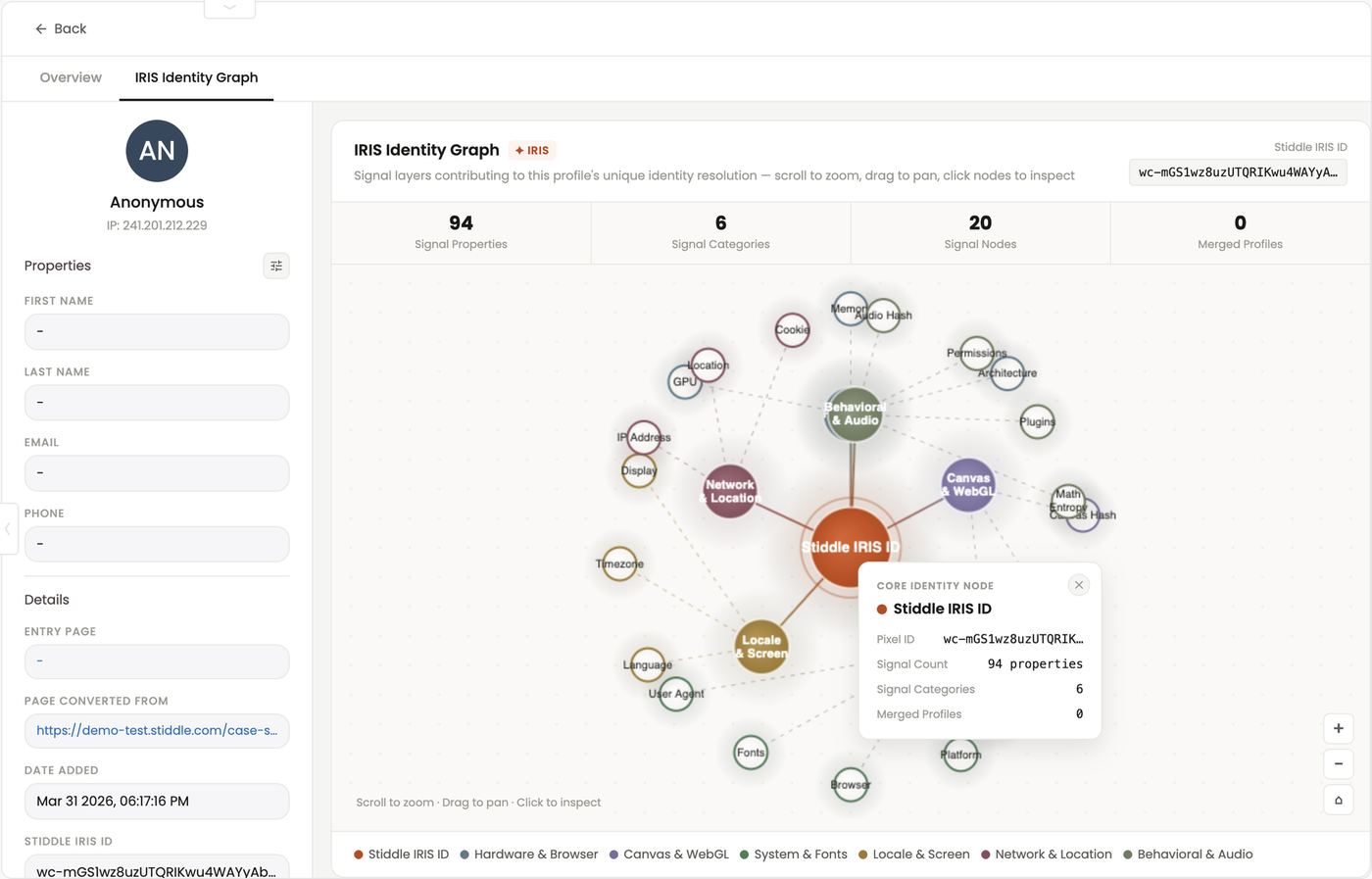Click System & Fonts legend entry
The width and height of the screenshot is (1372, 879).
coord(794,855)
